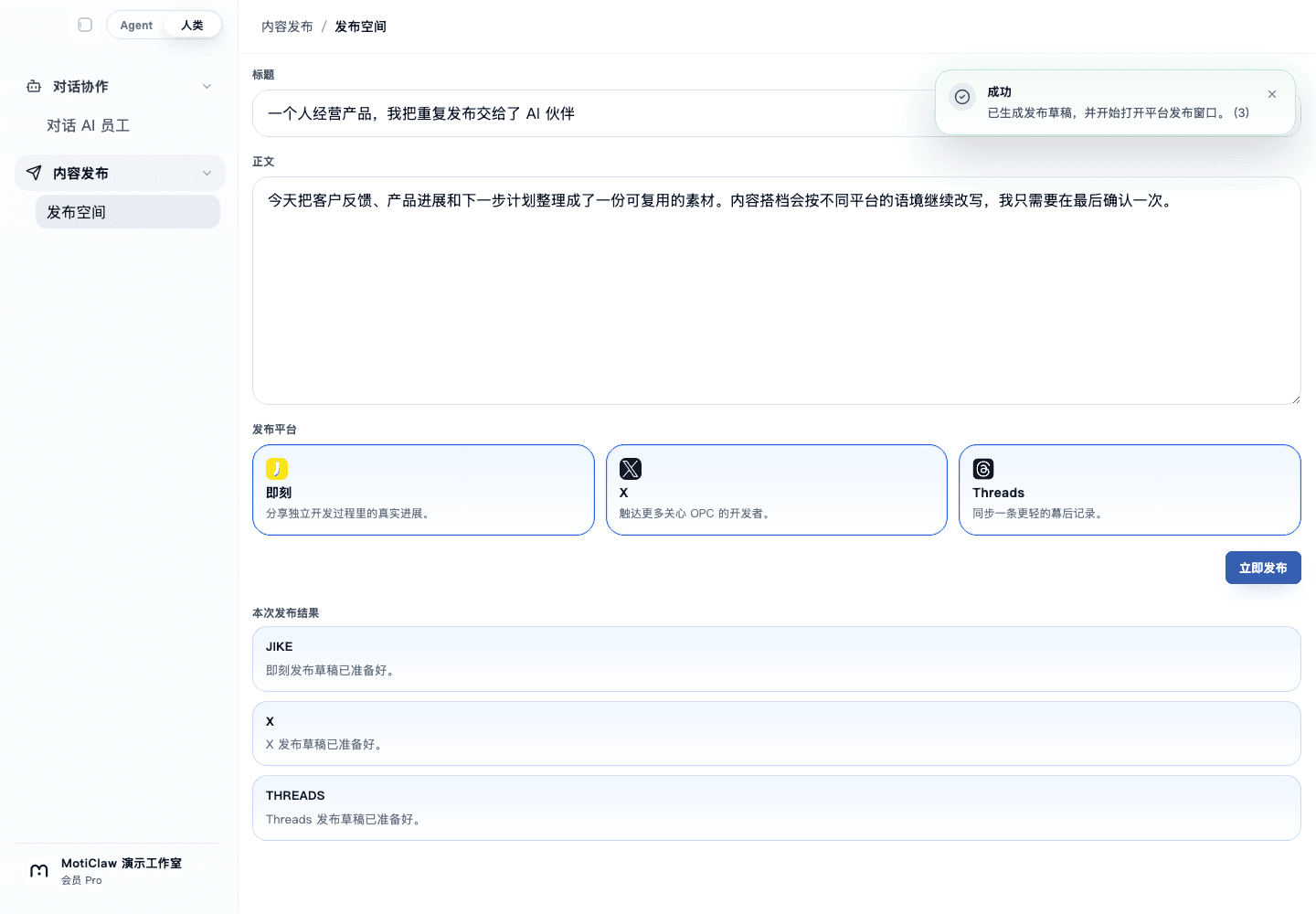Click the notification message about 发布草稿

pos(1118,112)
